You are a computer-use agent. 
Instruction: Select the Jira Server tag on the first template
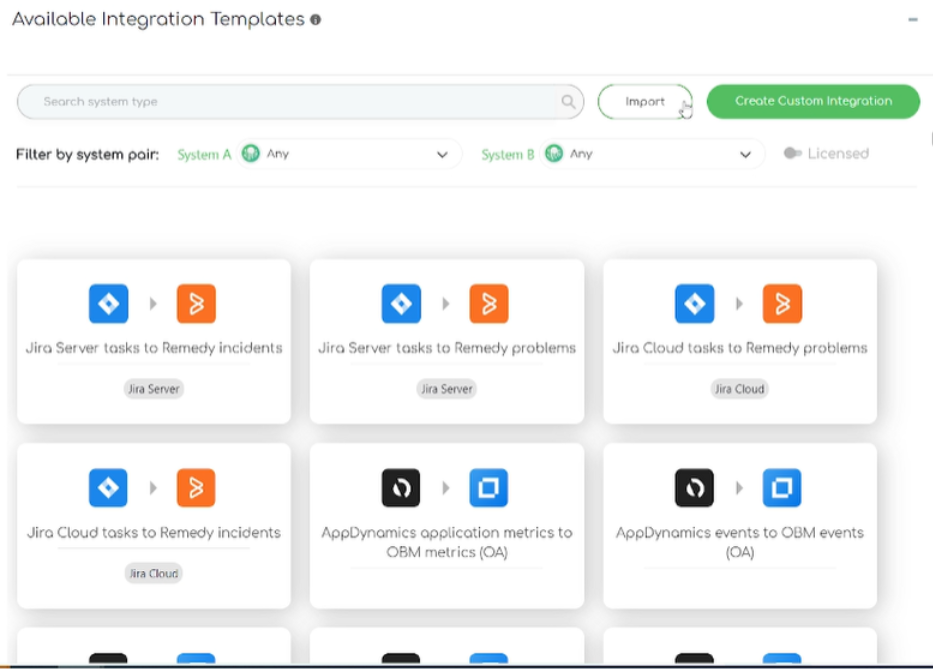[x=153, y=389]
